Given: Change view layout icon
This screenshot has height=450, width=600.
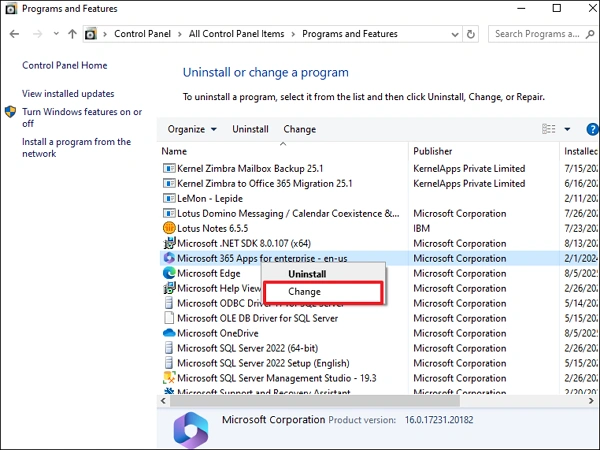Looking at the screenshot, I should pos(548,129).
